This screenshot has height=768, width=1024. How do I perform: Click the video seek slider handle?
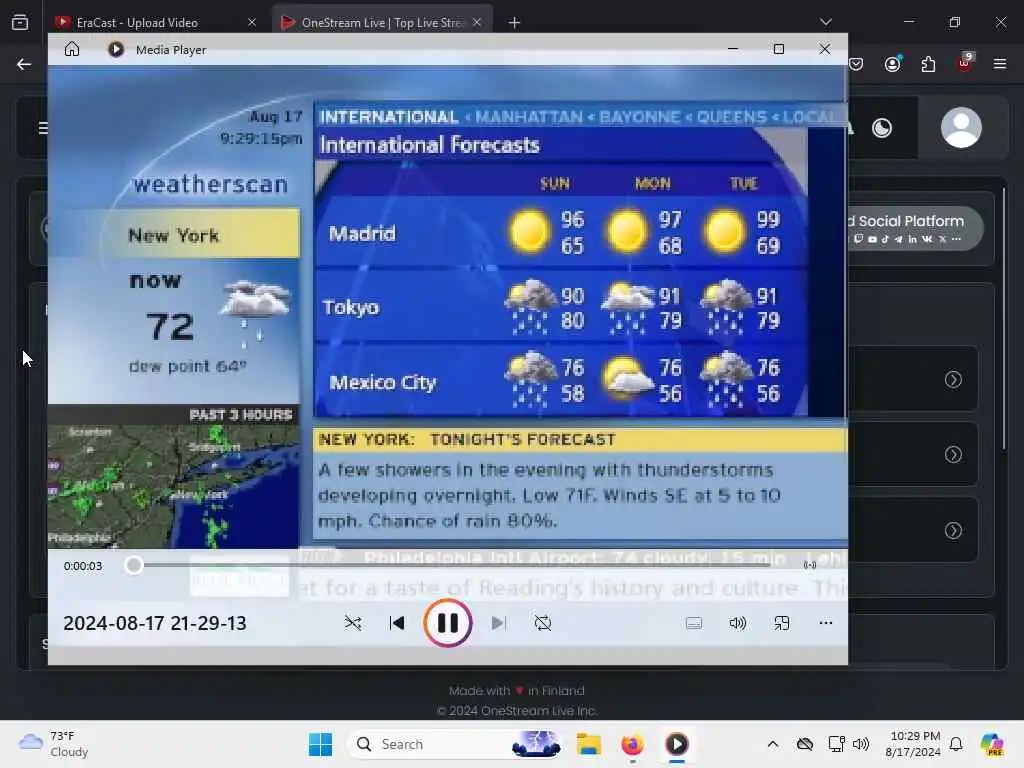tap(134, 566)
